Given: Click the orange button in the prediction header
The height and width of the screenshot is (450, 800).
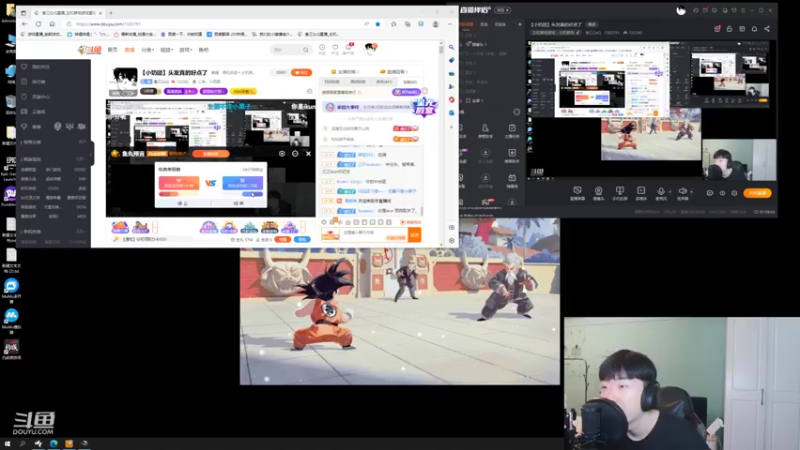Looking at the screenshot, I should tap(211, 154).
